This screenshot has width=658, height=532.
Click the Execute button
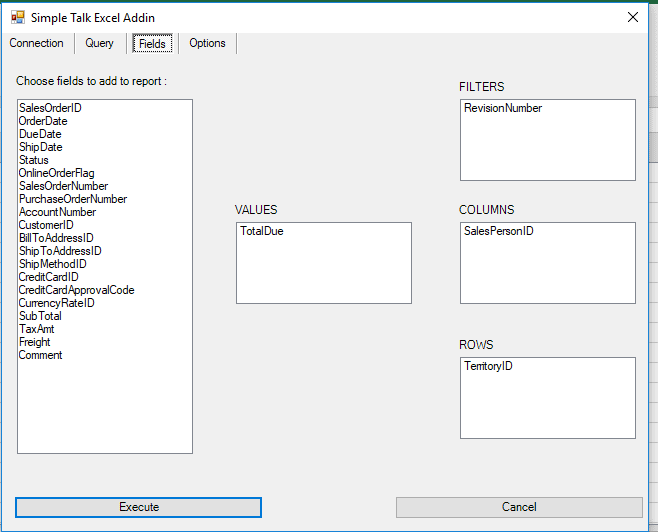[x=138, y=507]
